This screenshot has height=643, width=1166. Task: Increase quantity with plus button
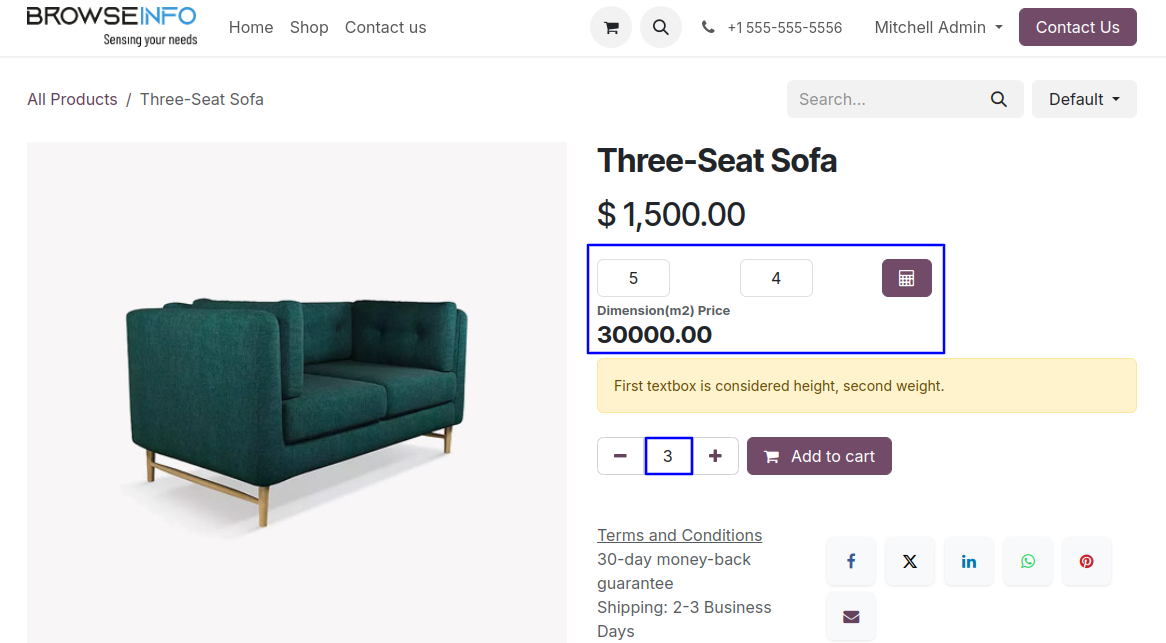coord(715,456)
